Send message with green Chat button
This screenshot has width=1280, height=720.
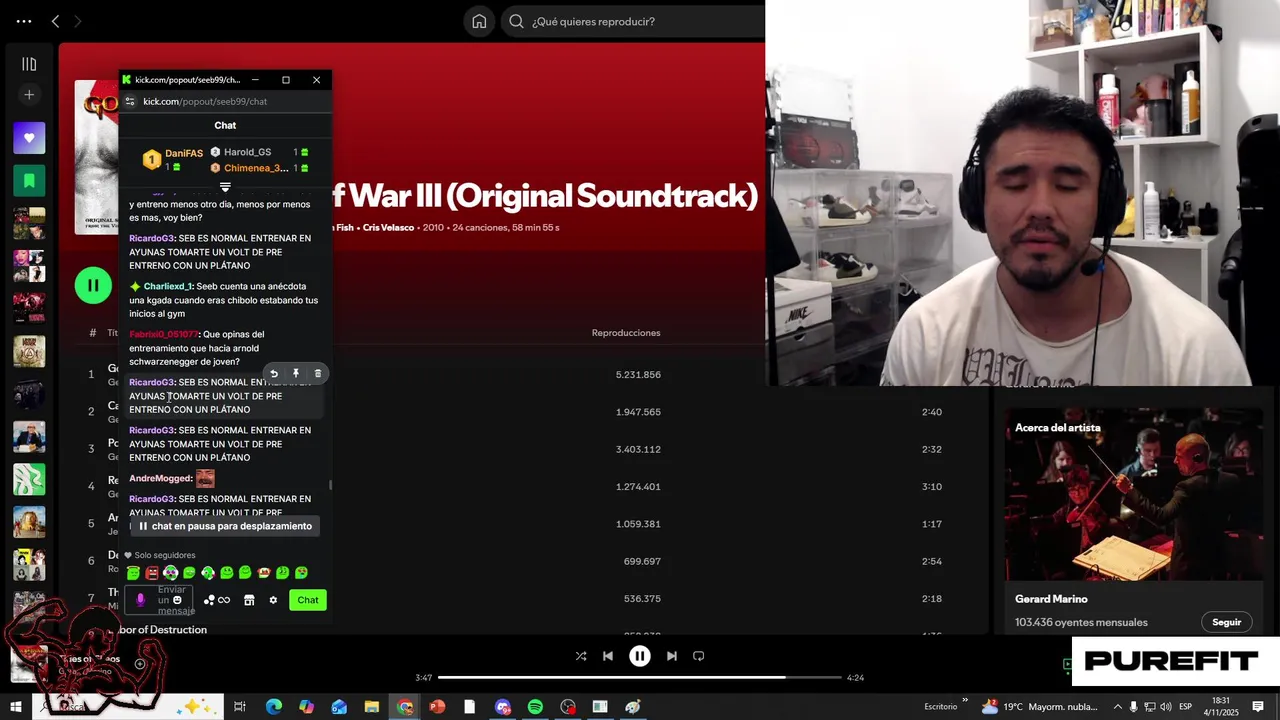[308, 600]
